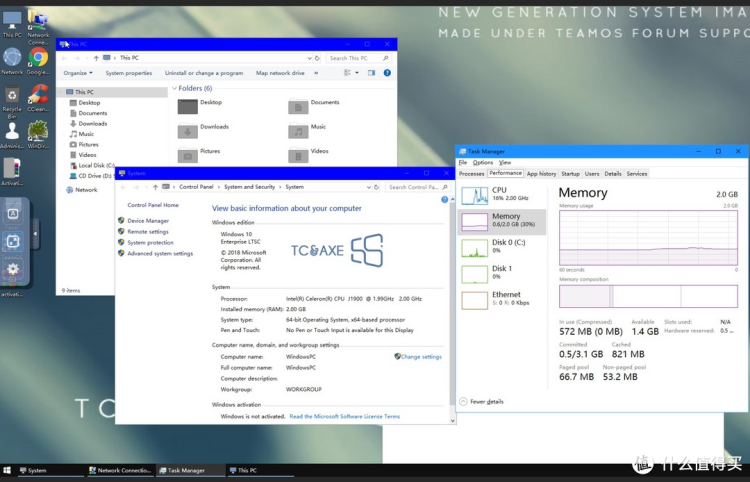Switch to App history tab
This screenshot has height=482, width=750.
pos(541,174)
